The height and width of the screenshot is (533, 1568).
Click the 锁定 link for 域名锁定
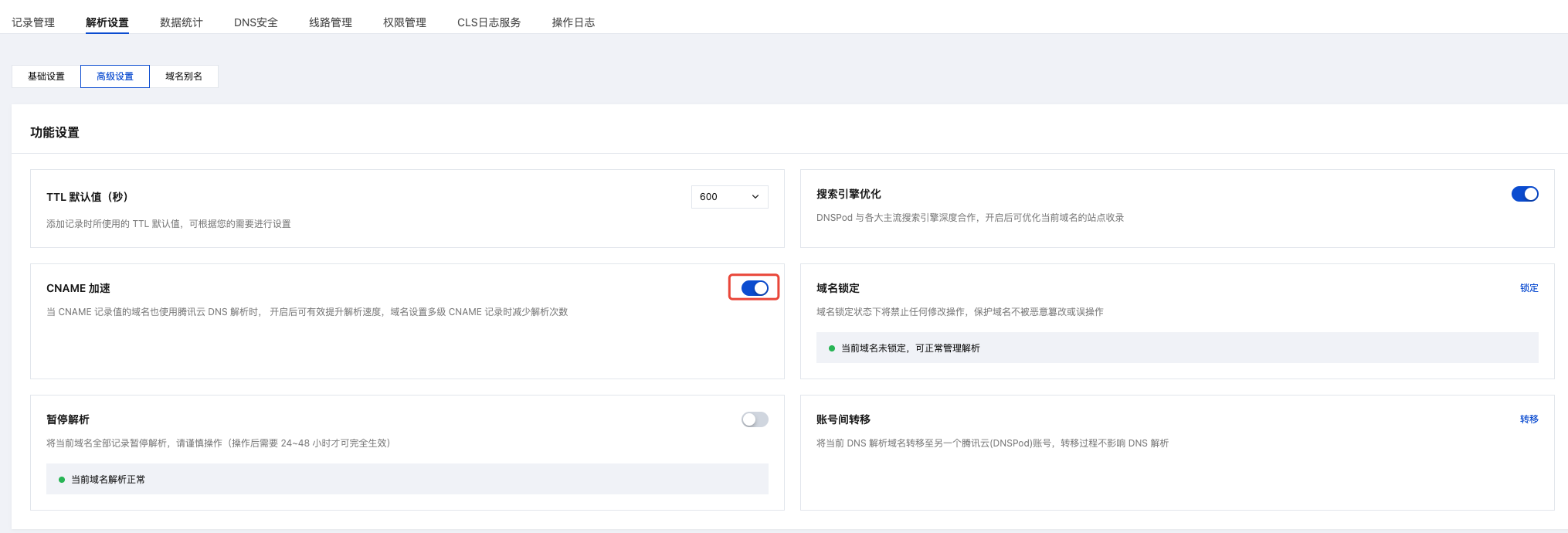point(1529,288)
